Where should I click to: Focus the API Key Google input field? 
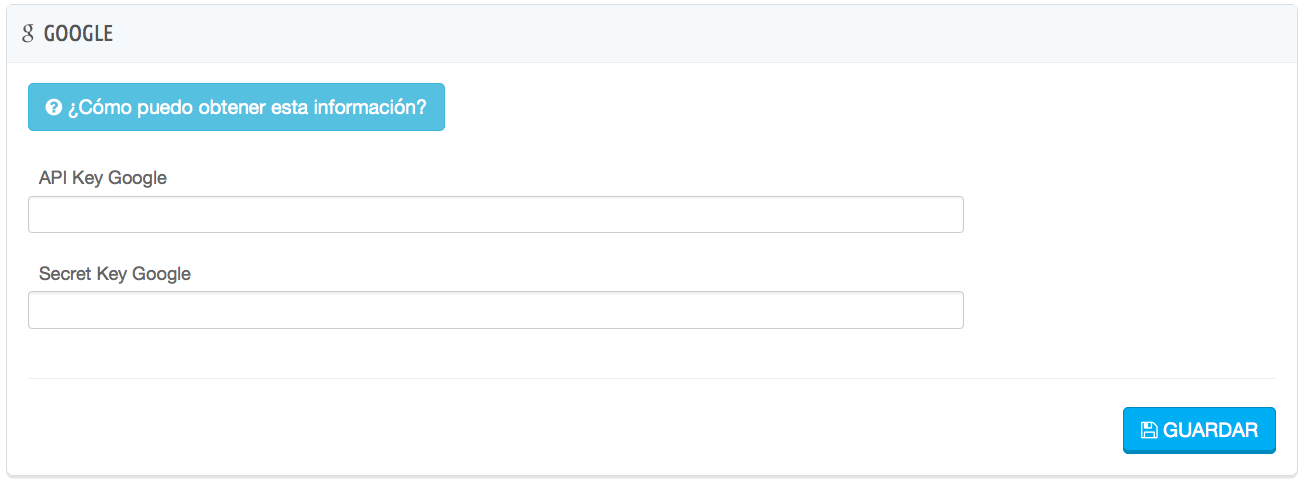click(495, 215)
